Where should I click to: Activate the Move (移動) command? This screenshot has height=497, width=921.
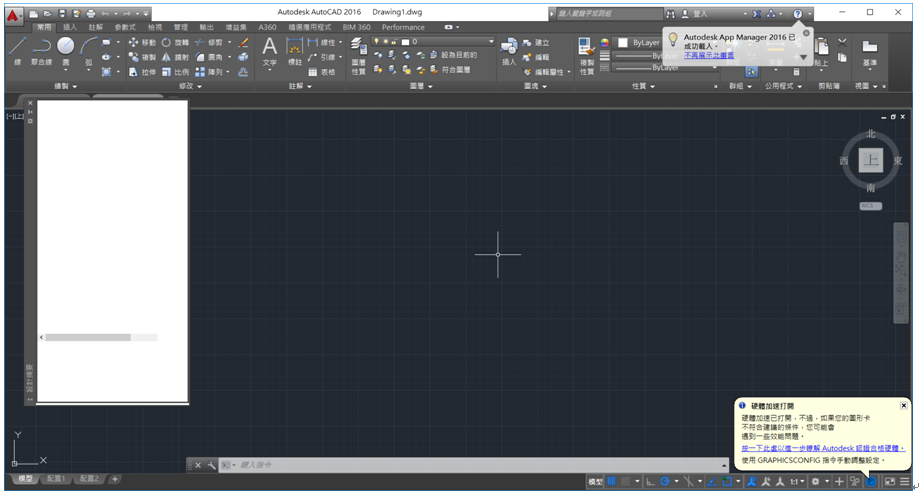pos(142,42)
